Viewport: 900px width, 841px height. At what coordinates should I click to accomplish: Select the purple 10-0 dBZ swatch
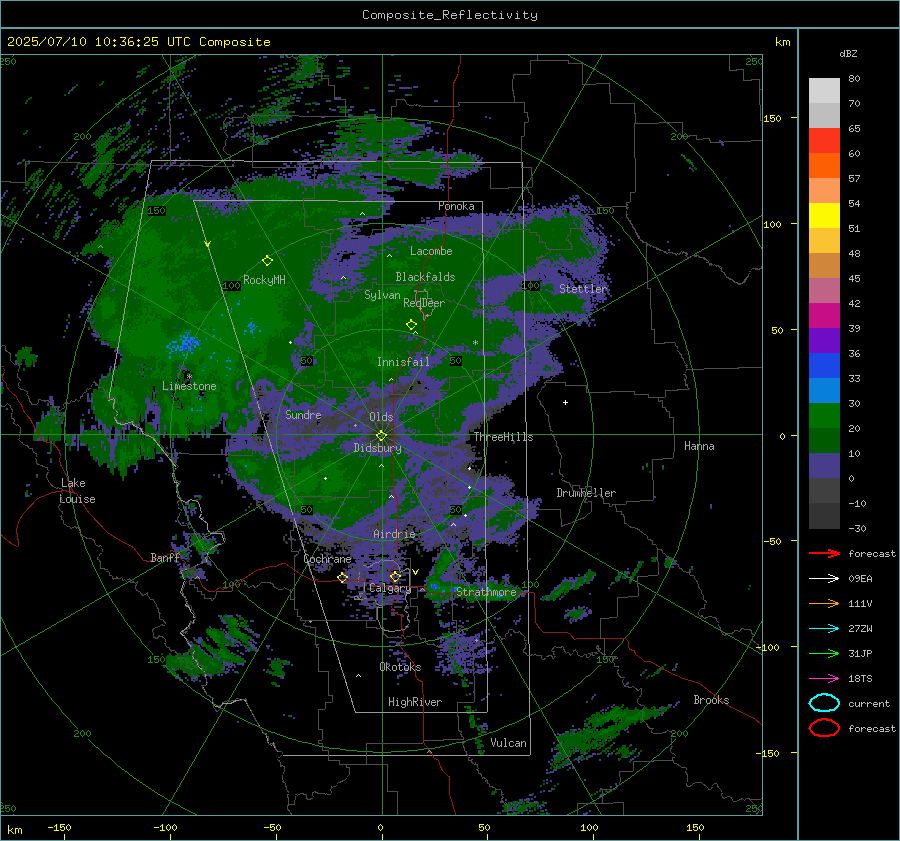824,466
